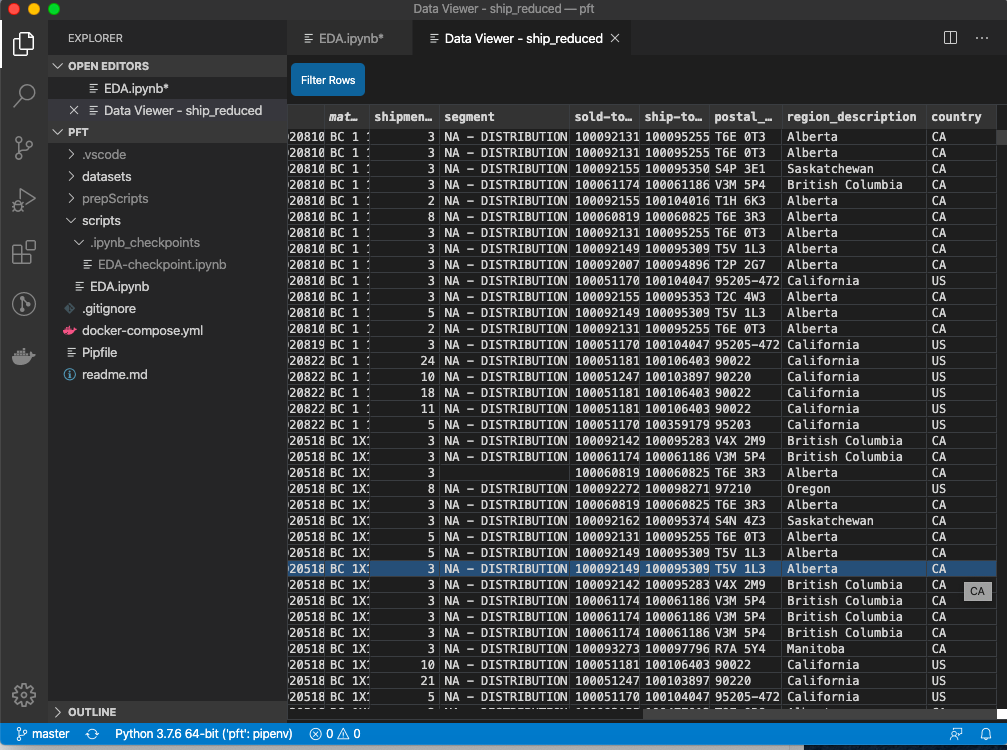Open the Manage settings gear

[23, 694]
